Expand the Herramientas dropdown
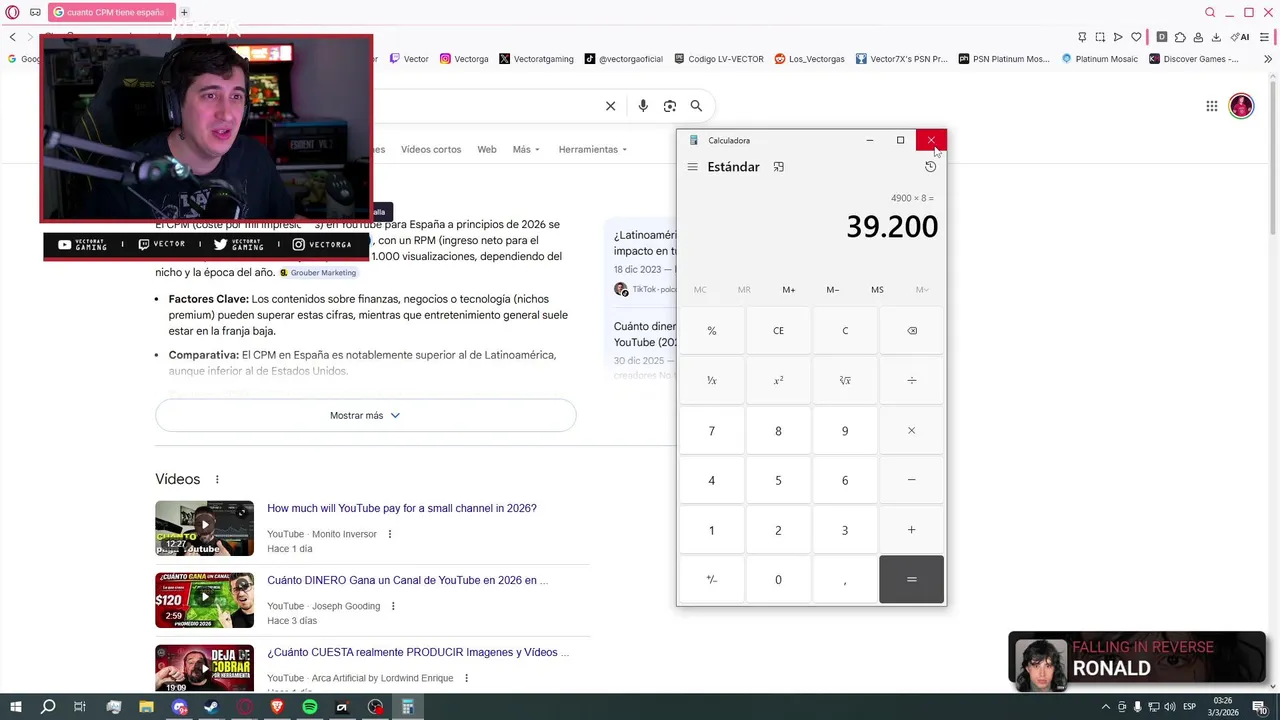This screenshot has width=1280, height=720. point(593,150)
